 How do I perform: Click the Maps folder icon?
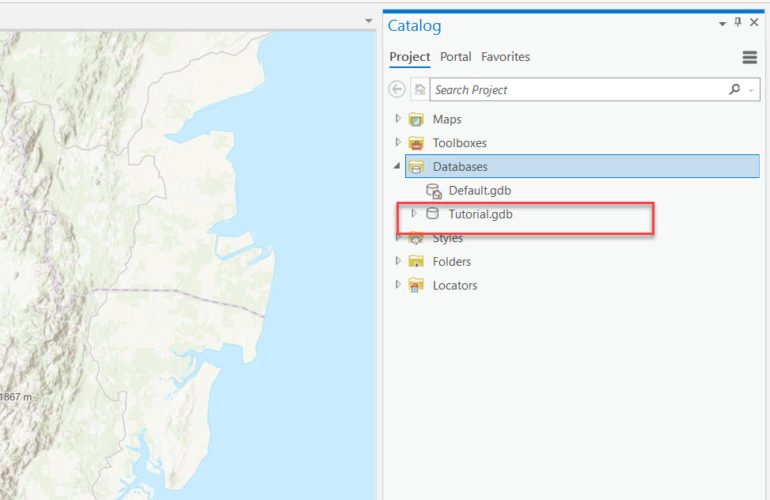click(x=416, y=119)
